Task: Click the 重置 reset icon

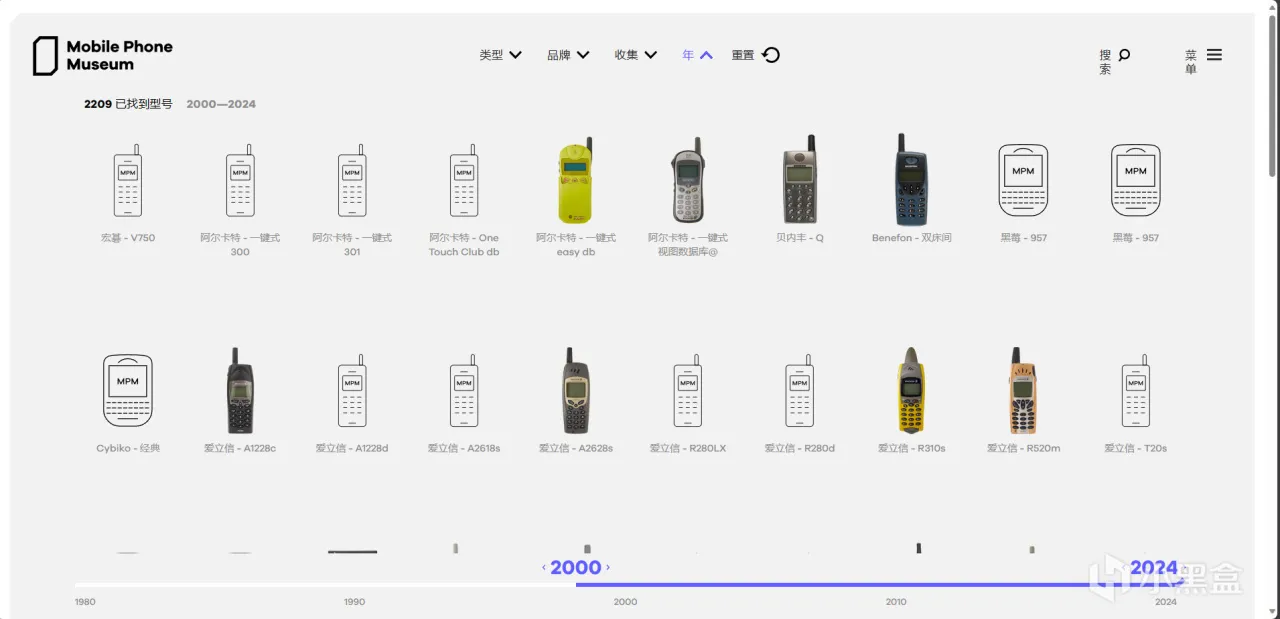Action: (771, 55)
